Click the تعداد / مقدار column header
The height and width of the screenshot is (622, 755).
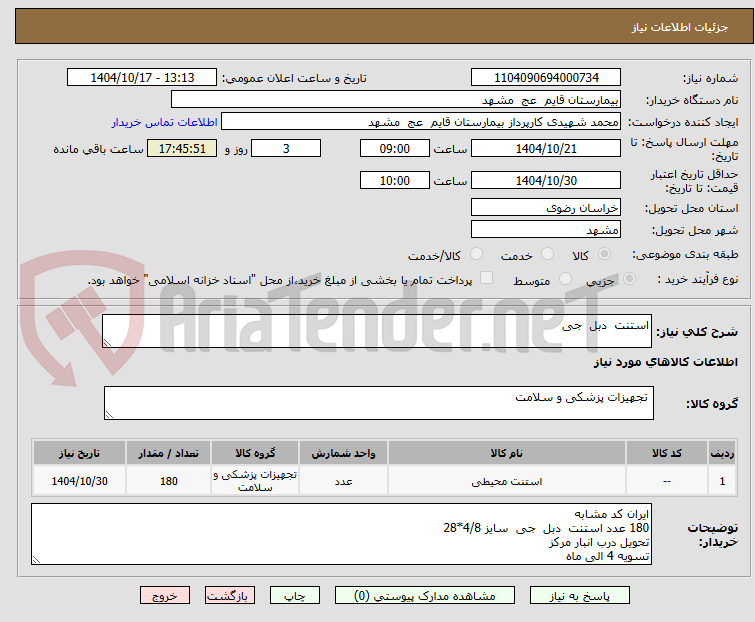click(x=169, y=453)
